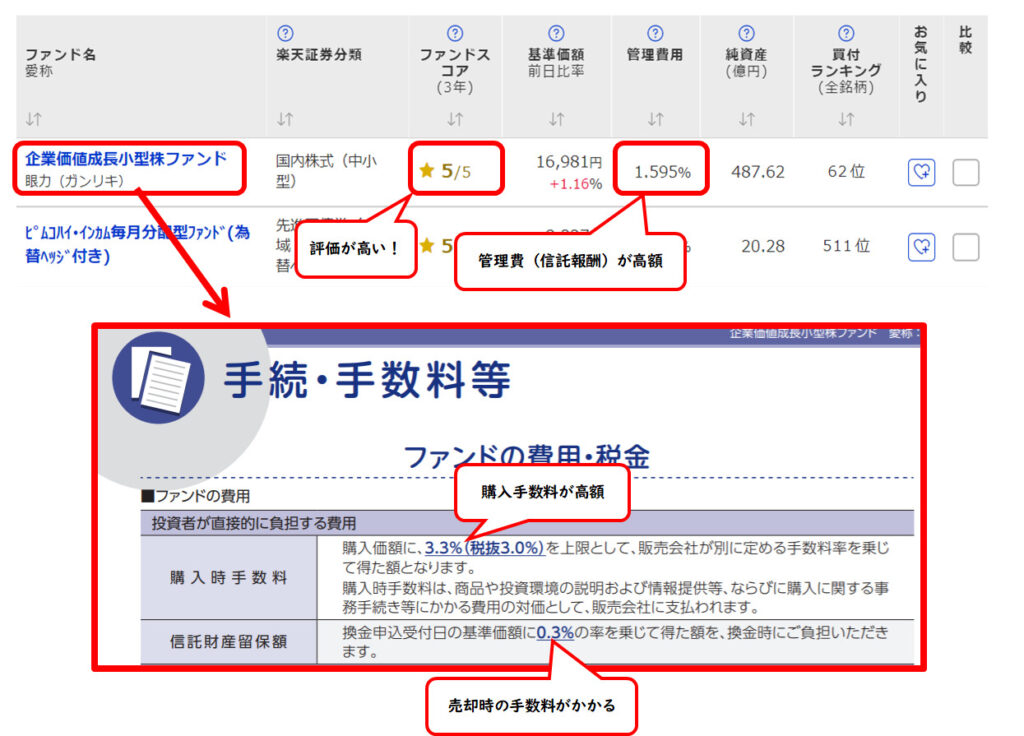Image resolution: width=1024 pixels, height=736 pixels.
Task: Click the ■ファンドの費用 label
Action: click(196, 496)
